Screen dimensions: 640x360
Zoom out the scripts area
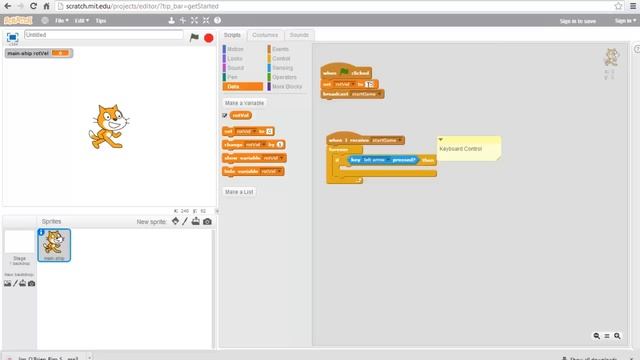point(596,336)
